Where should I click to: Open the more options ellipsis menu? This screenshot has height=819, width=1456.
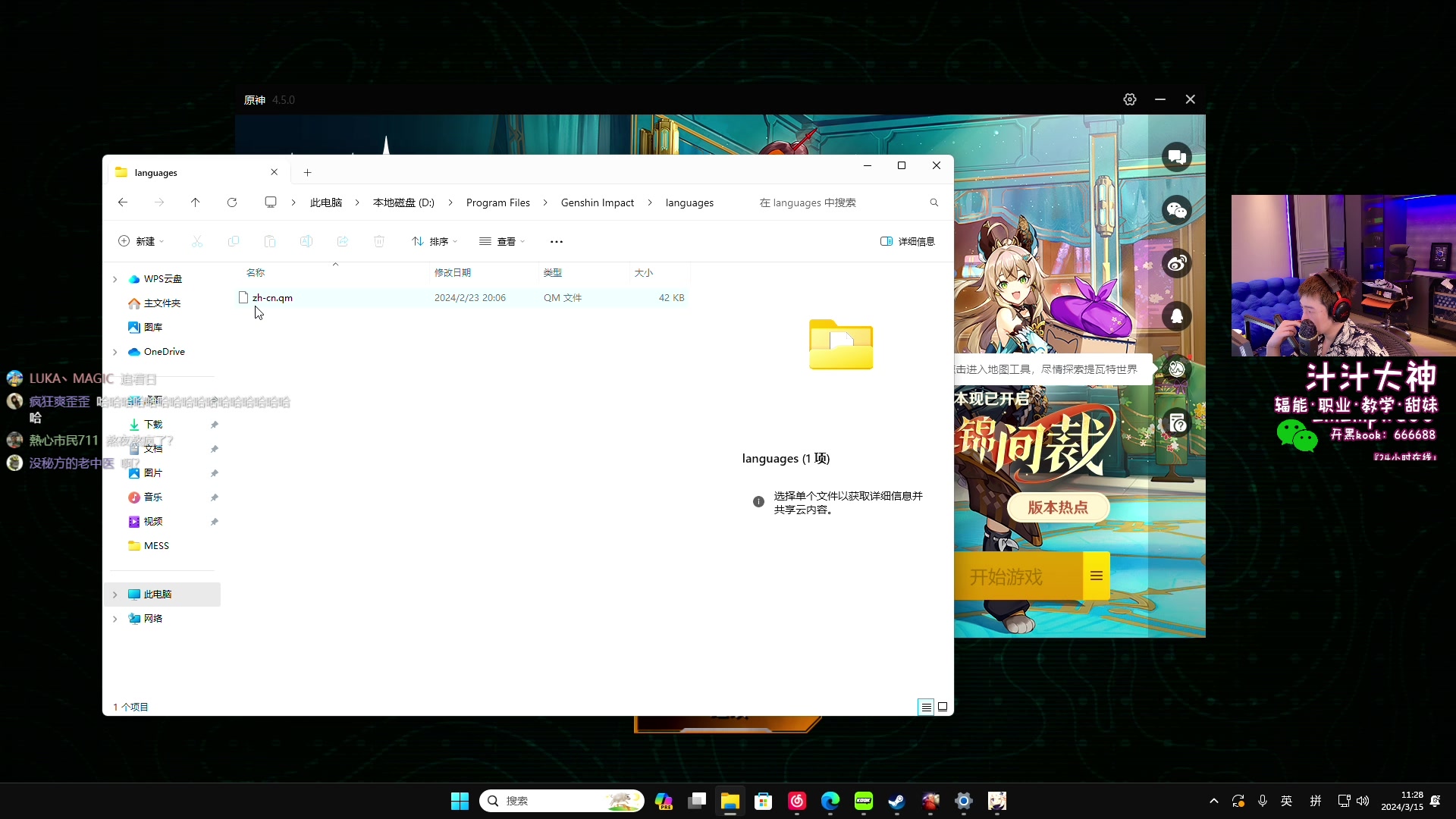tap(557, 241)
